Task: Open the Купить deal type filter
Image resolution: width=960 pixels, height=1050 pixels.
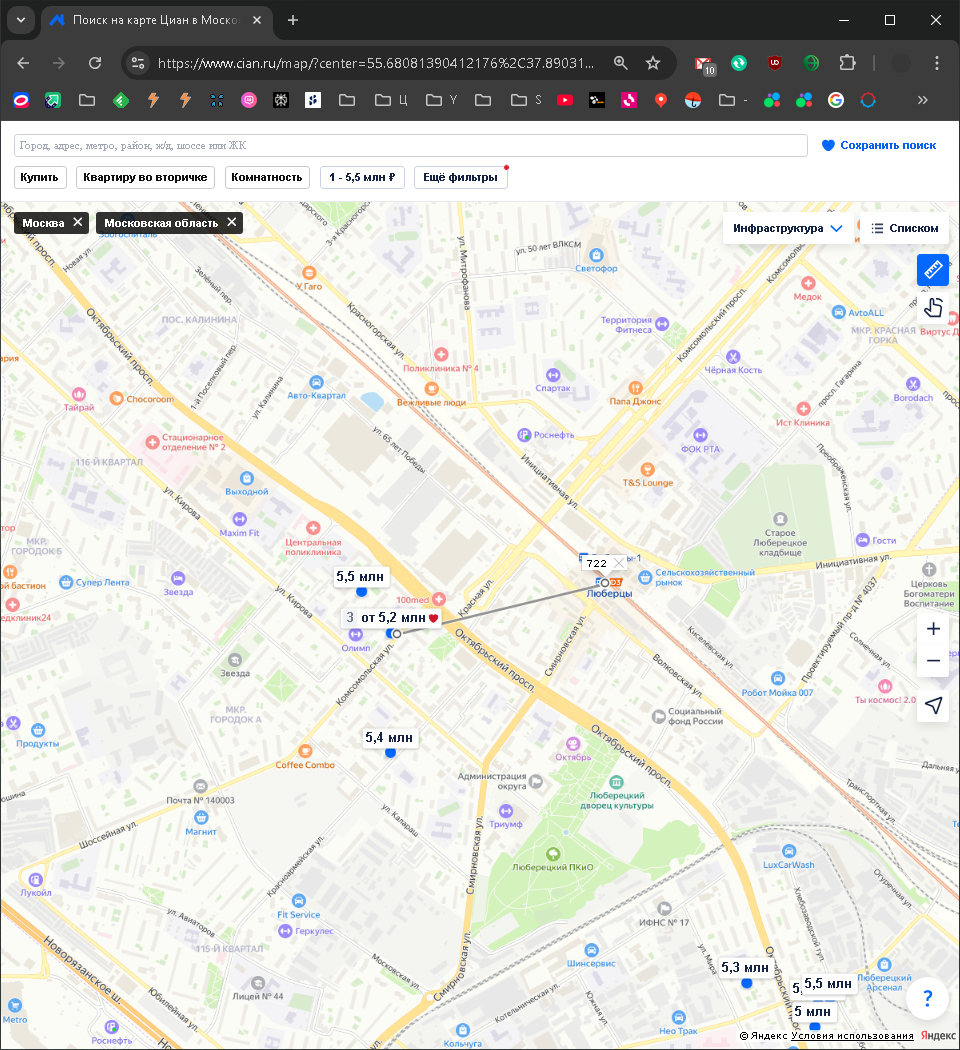Action: pos(39,177)
